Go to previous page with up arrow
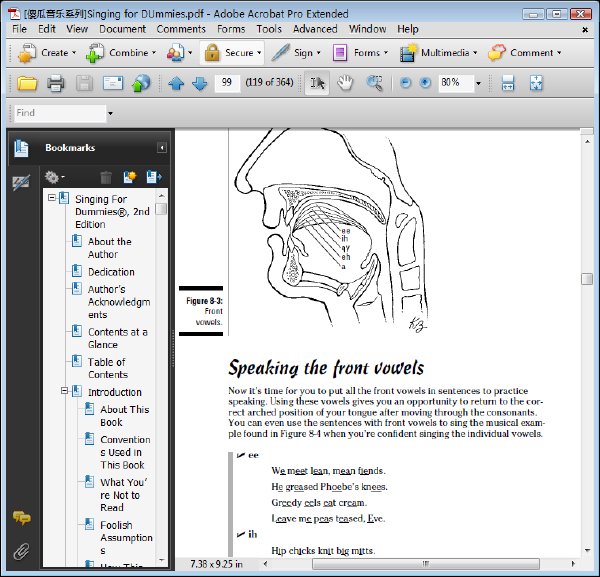Viewport: 600px width, 577px height. (x=176, y=83)
